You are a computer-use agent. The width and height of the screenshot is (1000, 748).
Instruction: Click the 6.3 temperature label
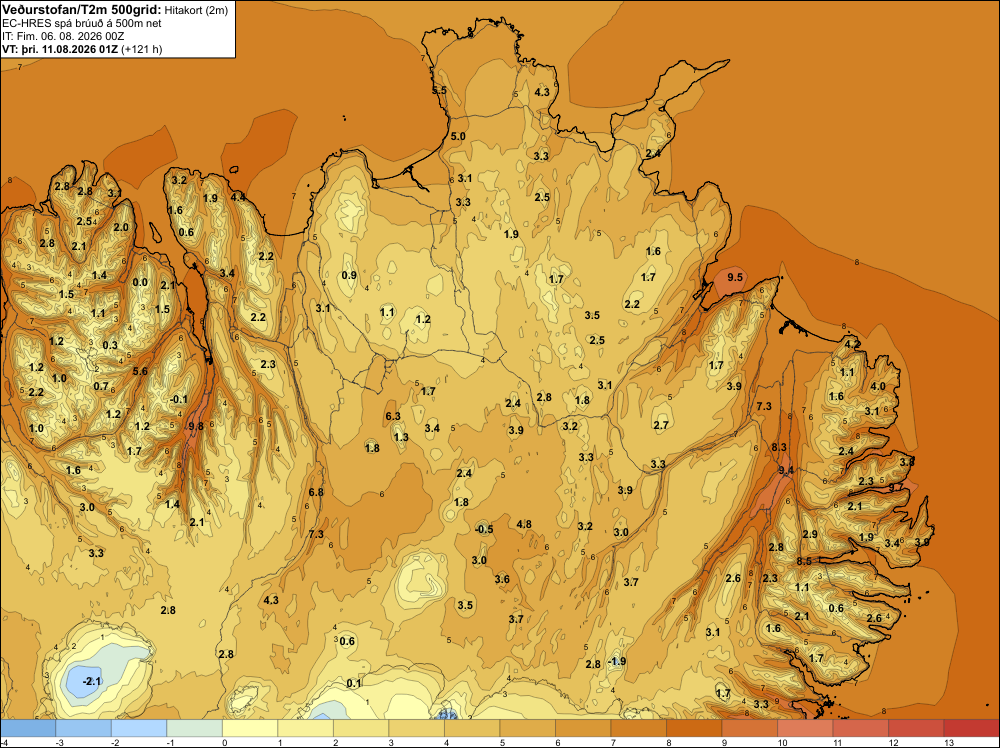click(393, 416)
